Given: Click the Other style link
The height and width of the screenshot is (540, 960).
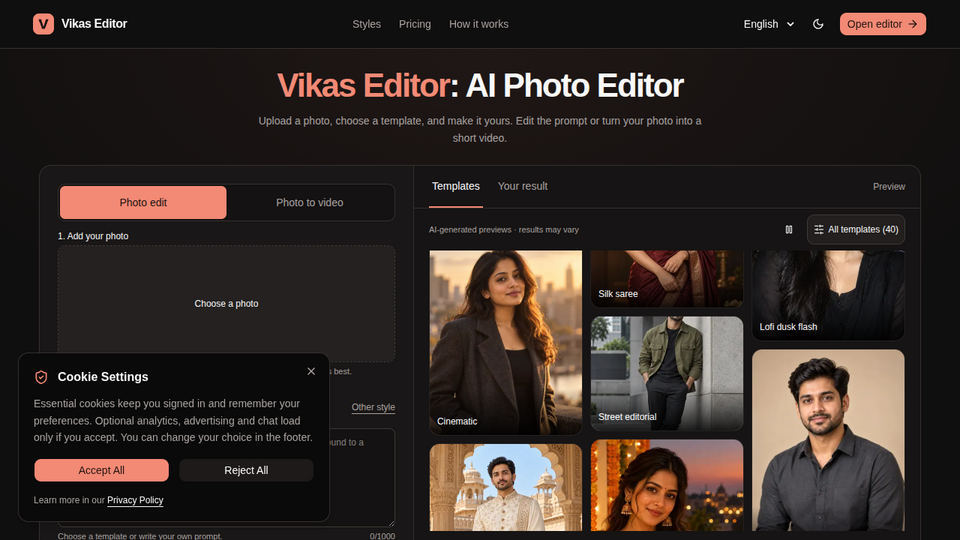Looking at the screenshot, I should coord(373,407).
